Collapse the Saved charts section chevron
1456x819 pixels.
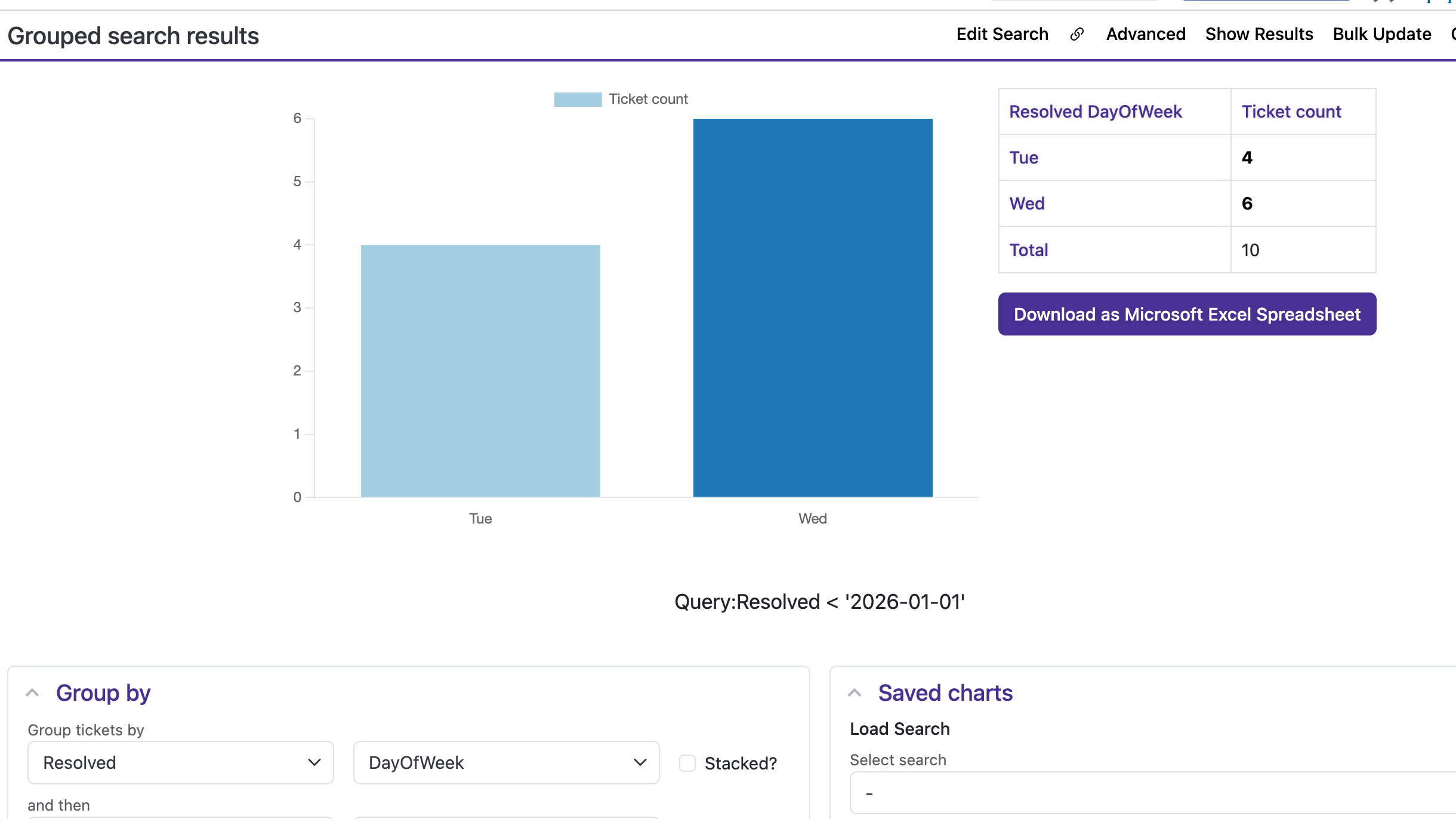855,693
